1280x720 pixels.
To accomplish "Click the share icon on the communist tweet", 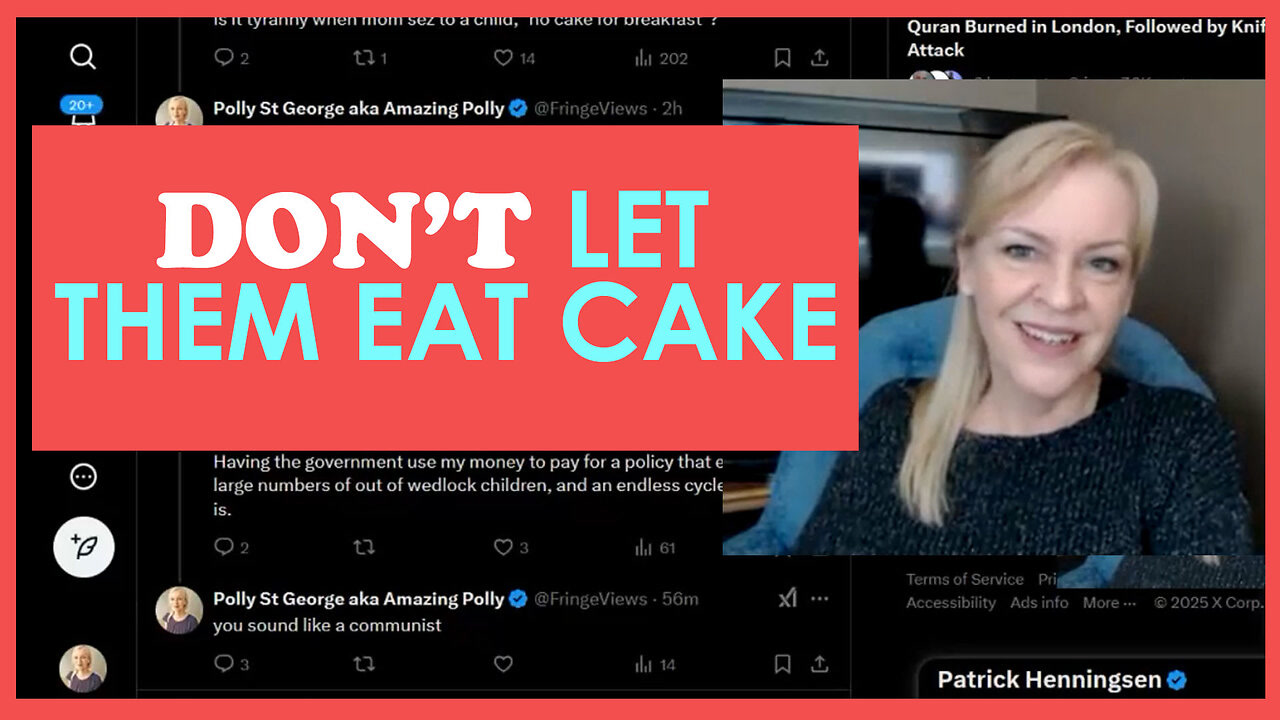I will click(820, 664).
